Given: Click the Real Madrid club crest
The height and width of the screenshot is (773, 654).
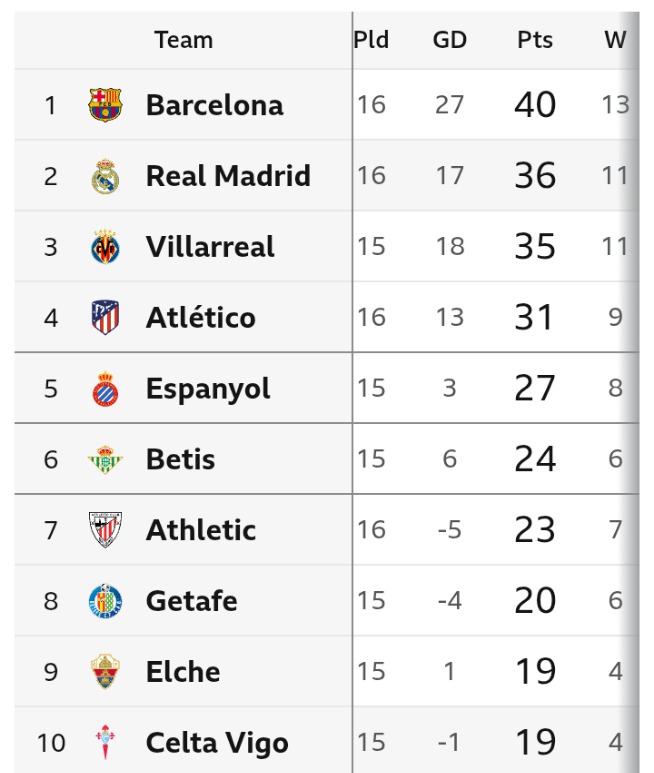Looking at the screenshot, I should coord(105,176).
